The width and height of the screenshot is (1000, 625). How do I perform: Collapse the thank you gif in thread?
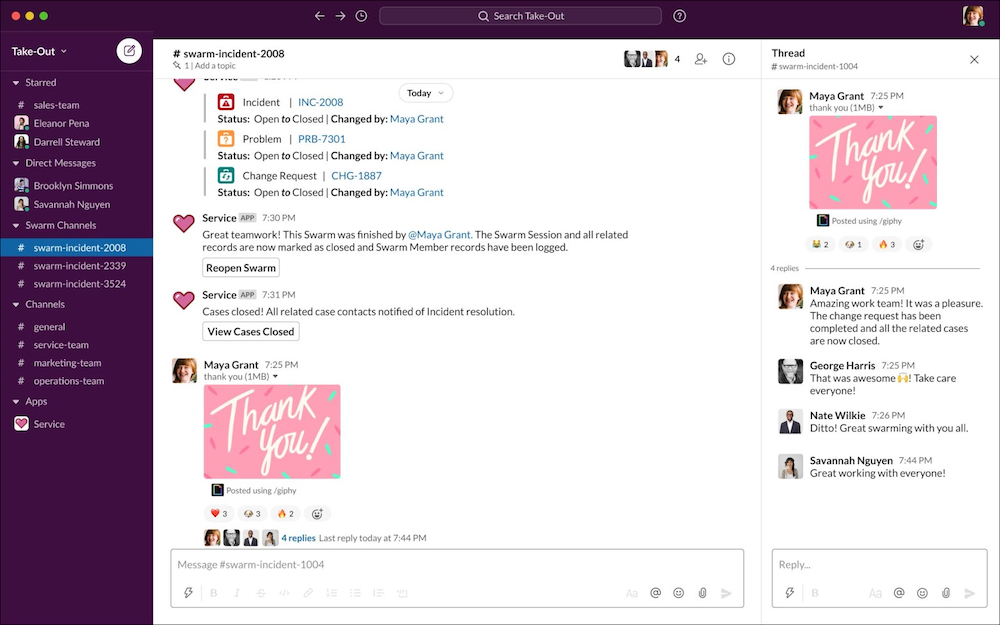pos(881,108)
